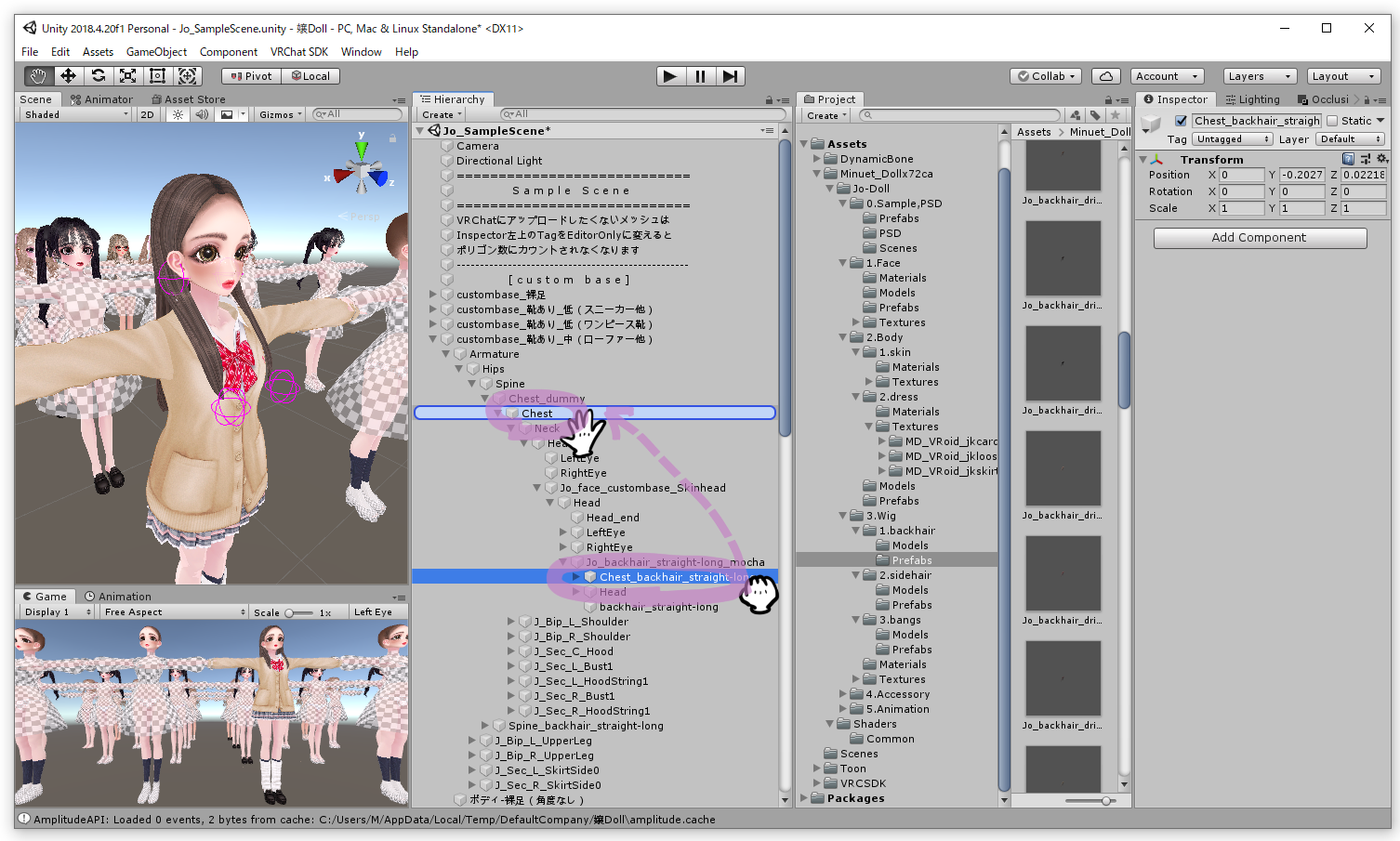Viewport: 1400px width, 841px height.
Task: Toggle scene lighting sun icon
Action: (178, 114)
